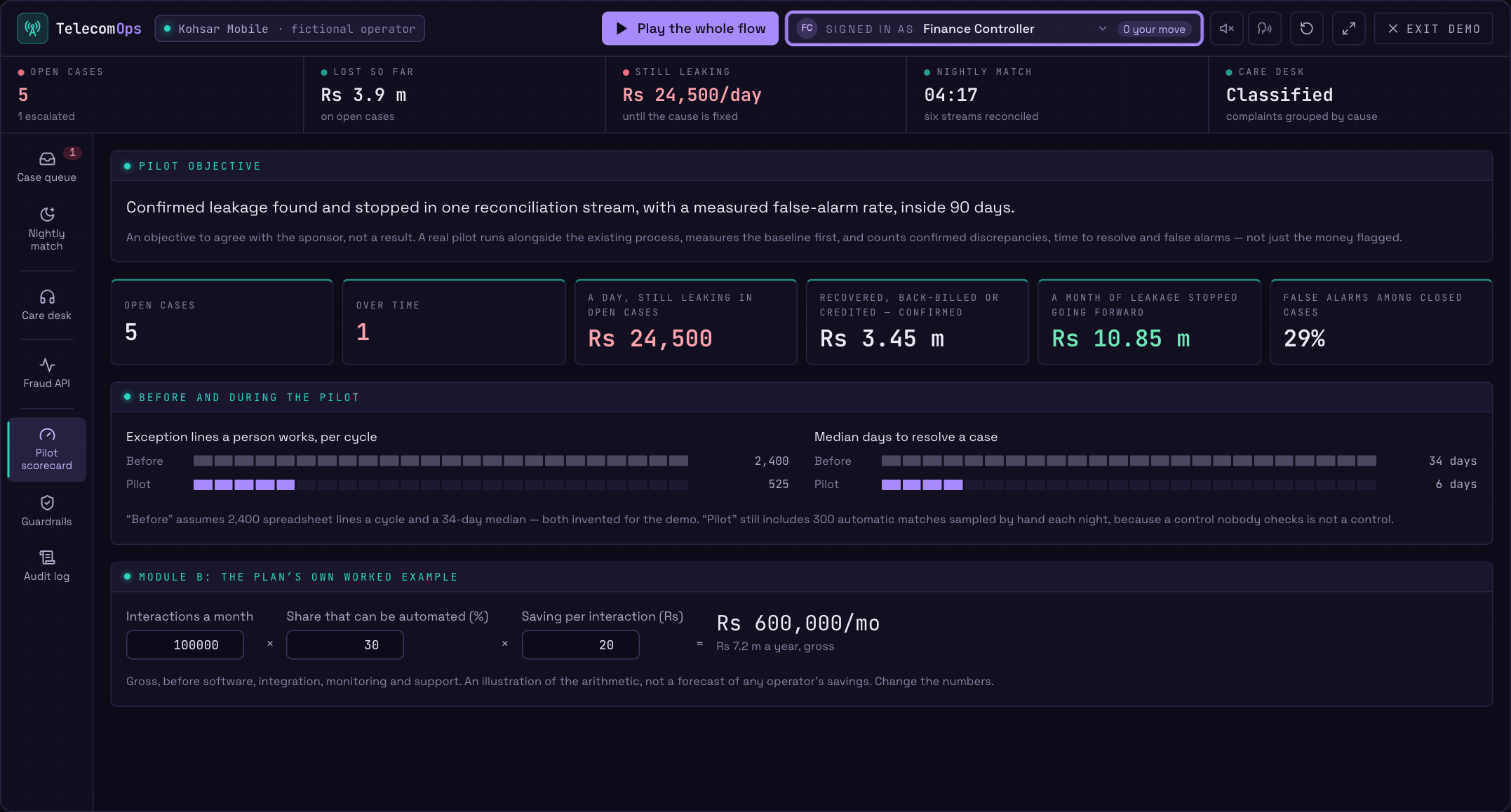
Task: Edit the Interactions a month field
Action: (x=185, y=644)
